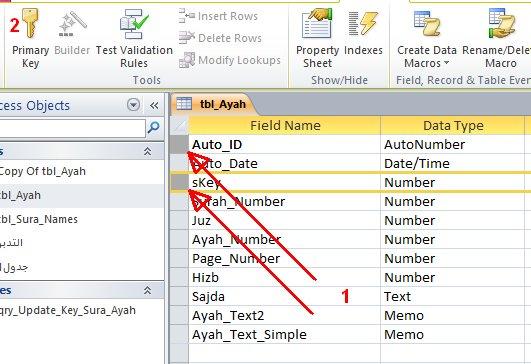531x364 pixels.
Task: Open the navigation pane category dropdown arrow
Action: click(133, 105)
